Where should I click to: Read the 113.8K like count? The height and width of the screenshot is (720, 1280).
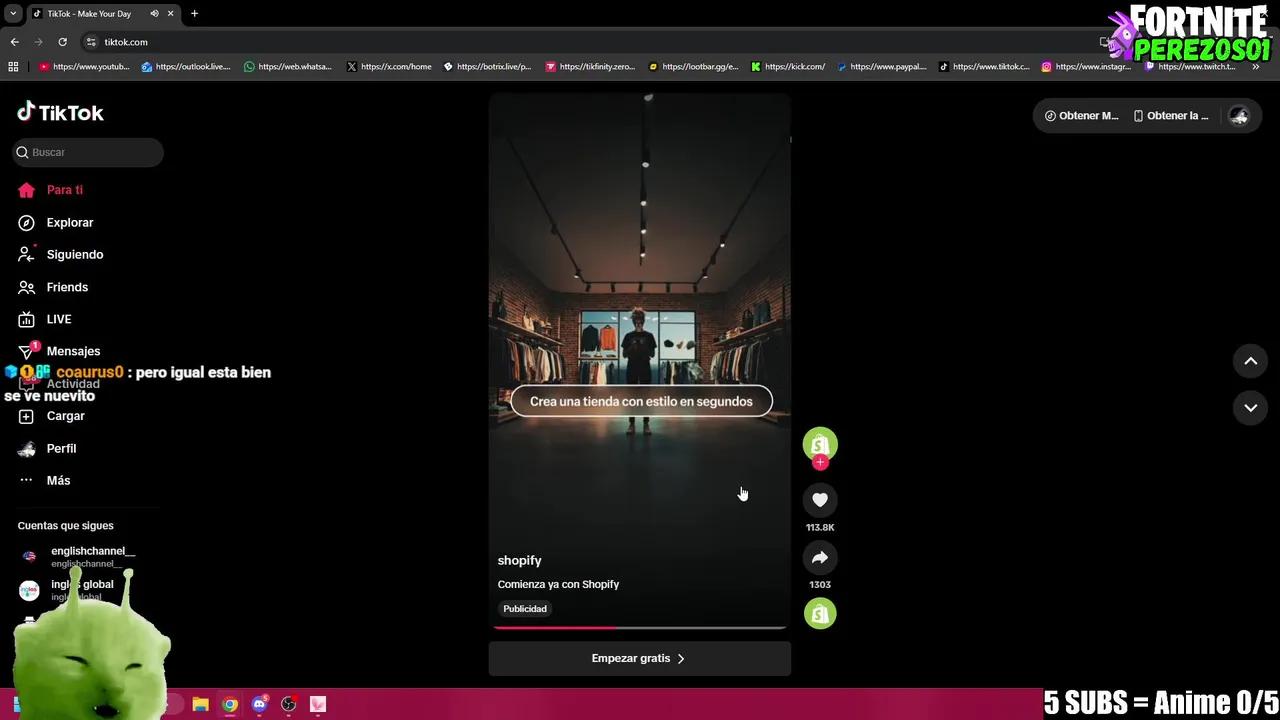(820, 528)
